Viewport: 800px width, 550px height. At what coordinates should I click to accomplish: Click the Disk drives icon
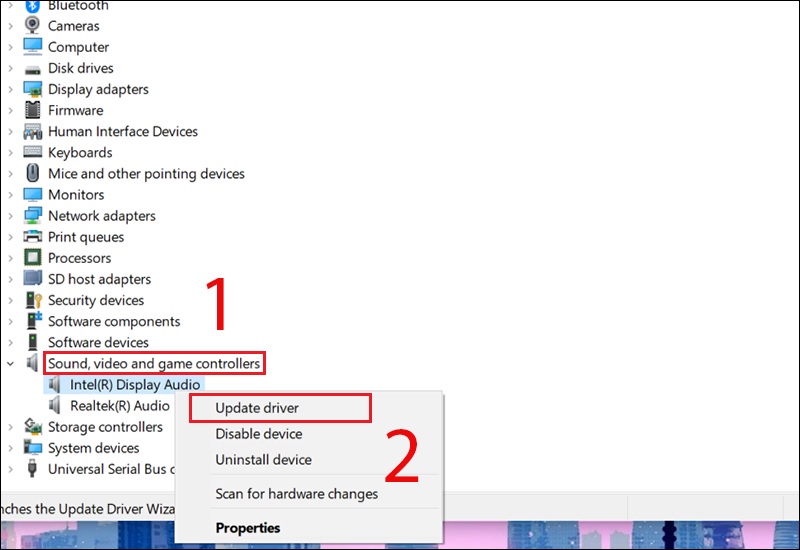click(x=32, y=68)
